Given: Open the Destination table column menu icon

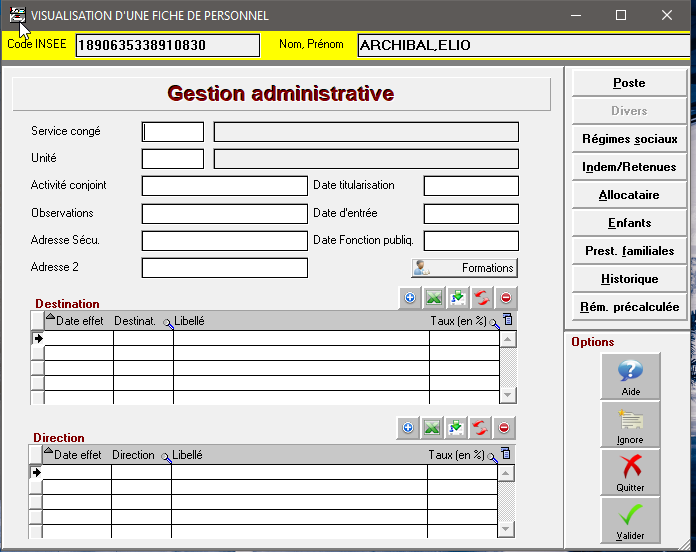Looking at the screenshot, I should [507, 320].
